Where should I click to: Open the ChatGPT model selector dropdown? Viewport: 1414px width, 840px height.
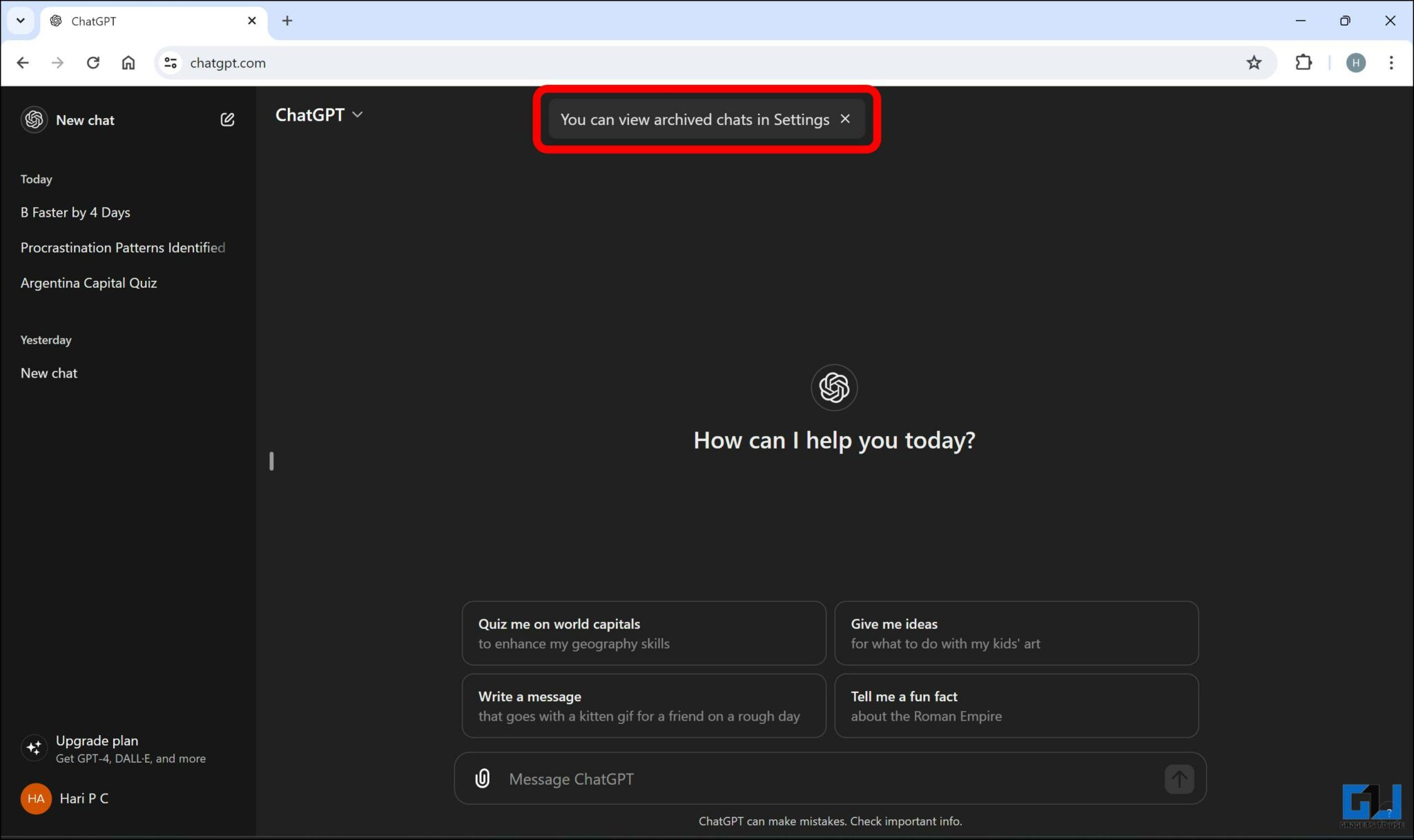point(358,115)
